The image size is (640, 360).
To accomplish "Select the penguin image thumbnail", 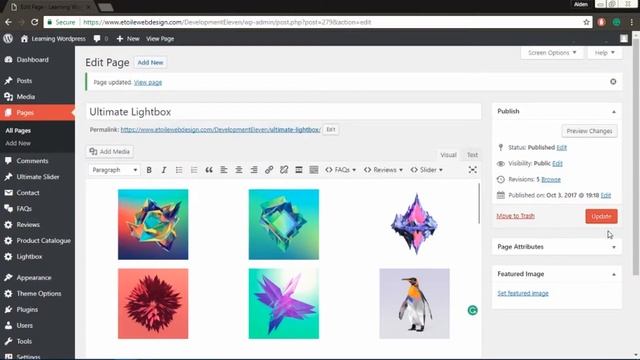I will pos(414,303).
